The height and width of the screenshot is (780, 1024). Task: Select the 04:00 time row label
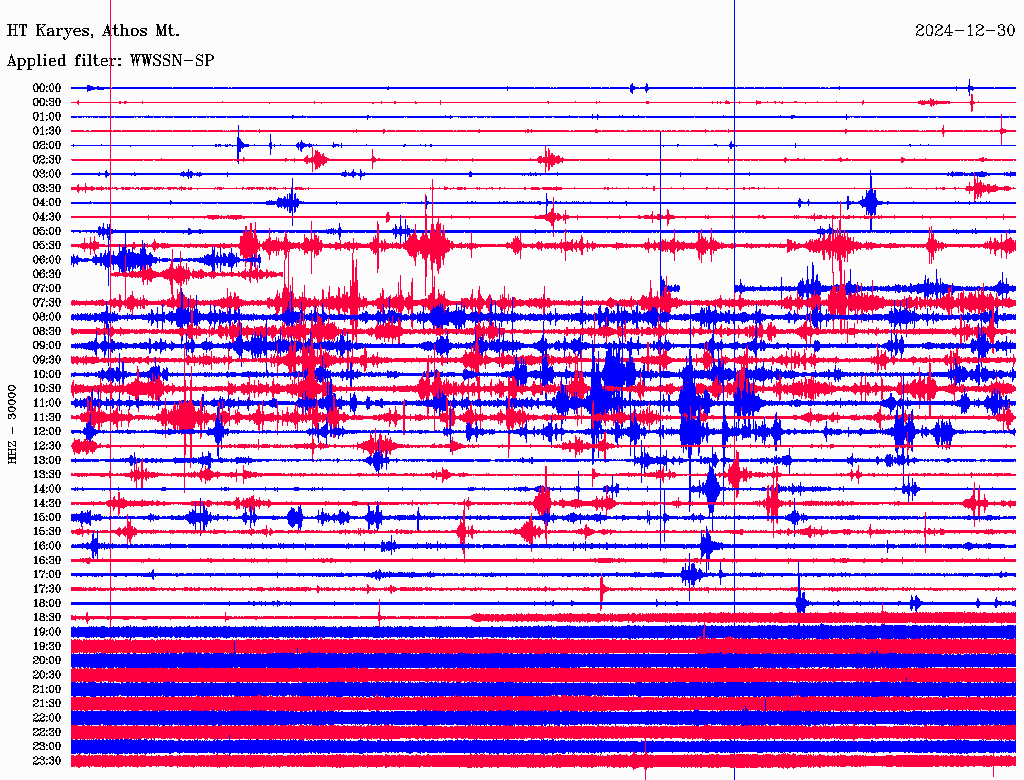pyautogui.click(x=47, y=203)
